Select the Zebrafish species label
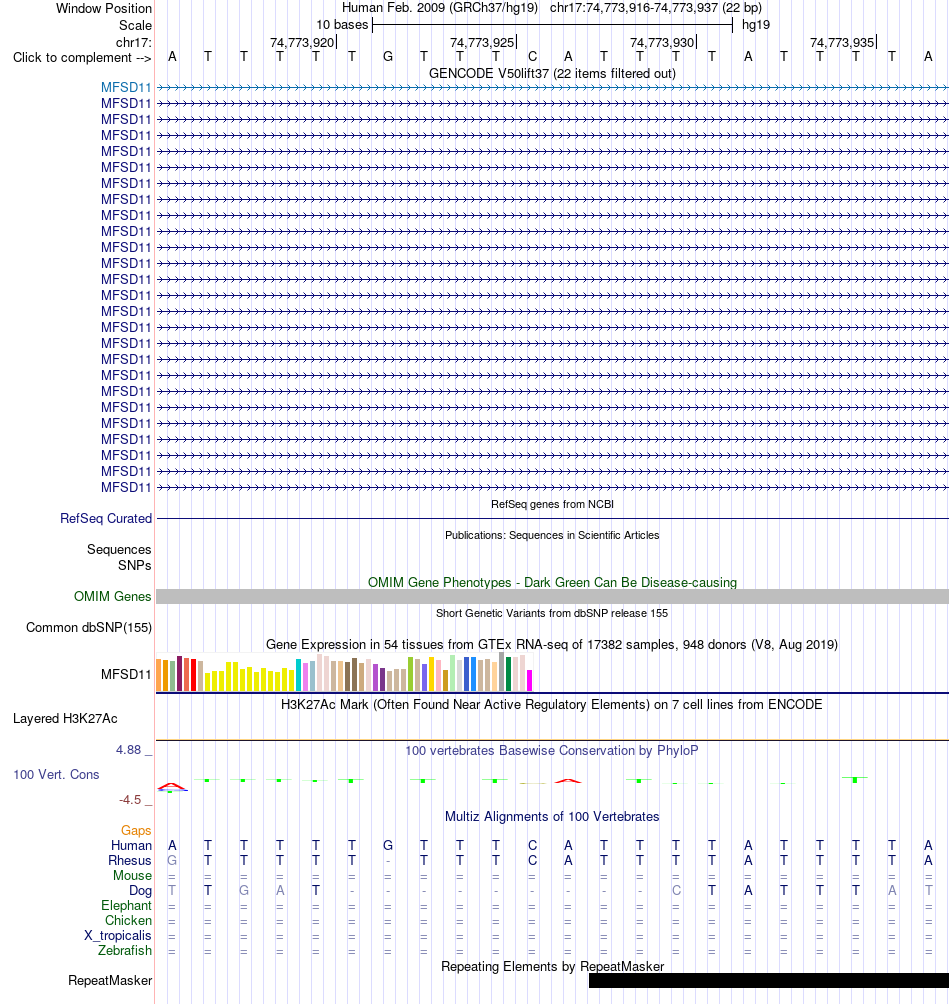 coord(125,950)
